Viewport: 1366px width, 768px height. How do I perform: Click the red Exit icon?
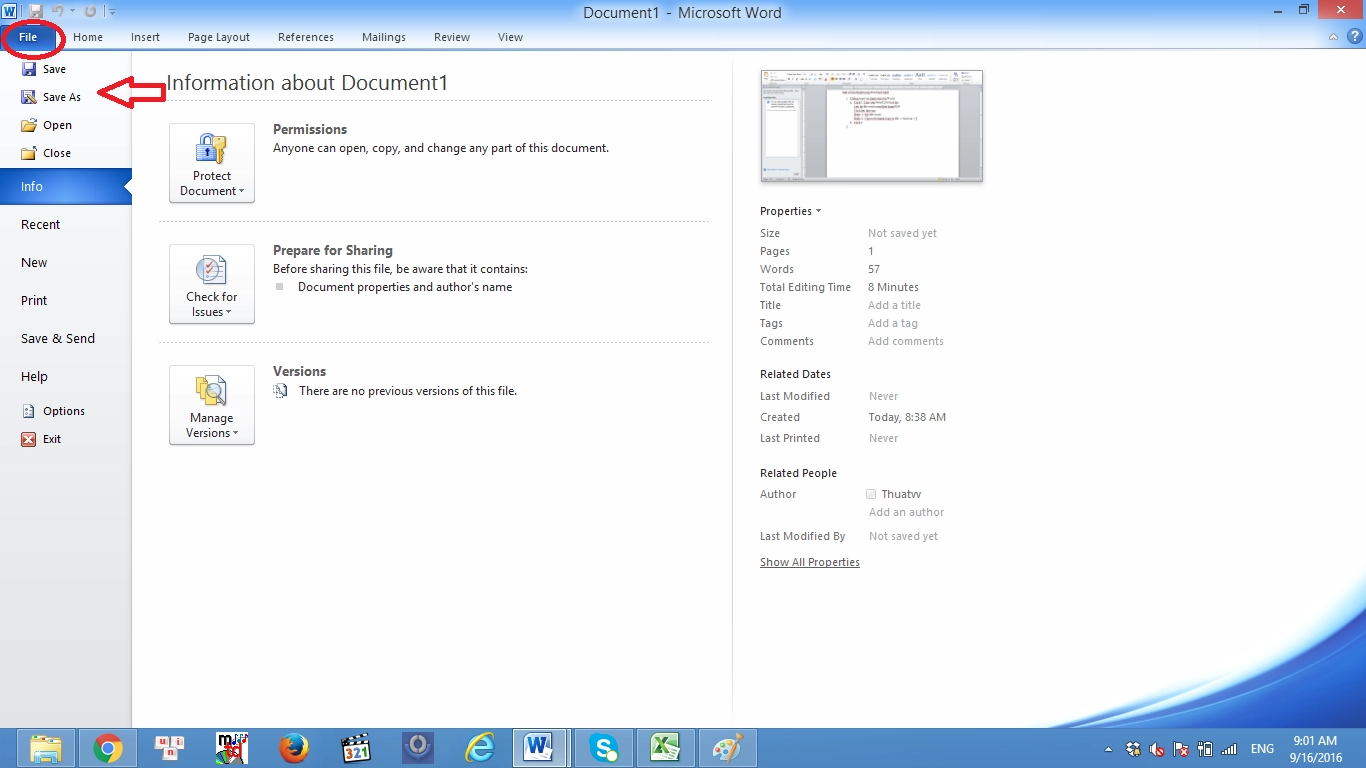(29, 439)
